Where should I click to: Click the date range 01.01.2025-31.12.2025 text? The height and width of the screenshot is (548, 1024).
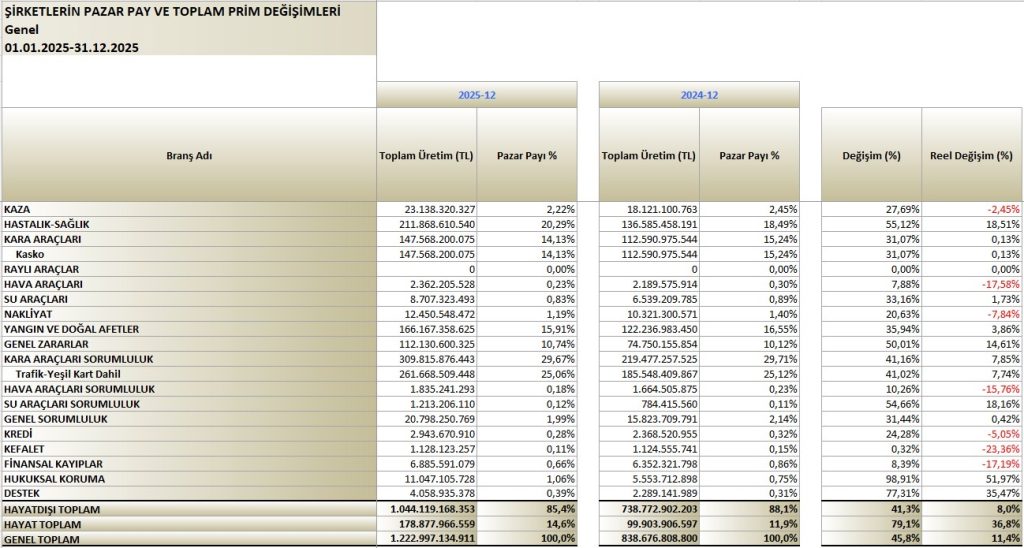pos(71,47)
